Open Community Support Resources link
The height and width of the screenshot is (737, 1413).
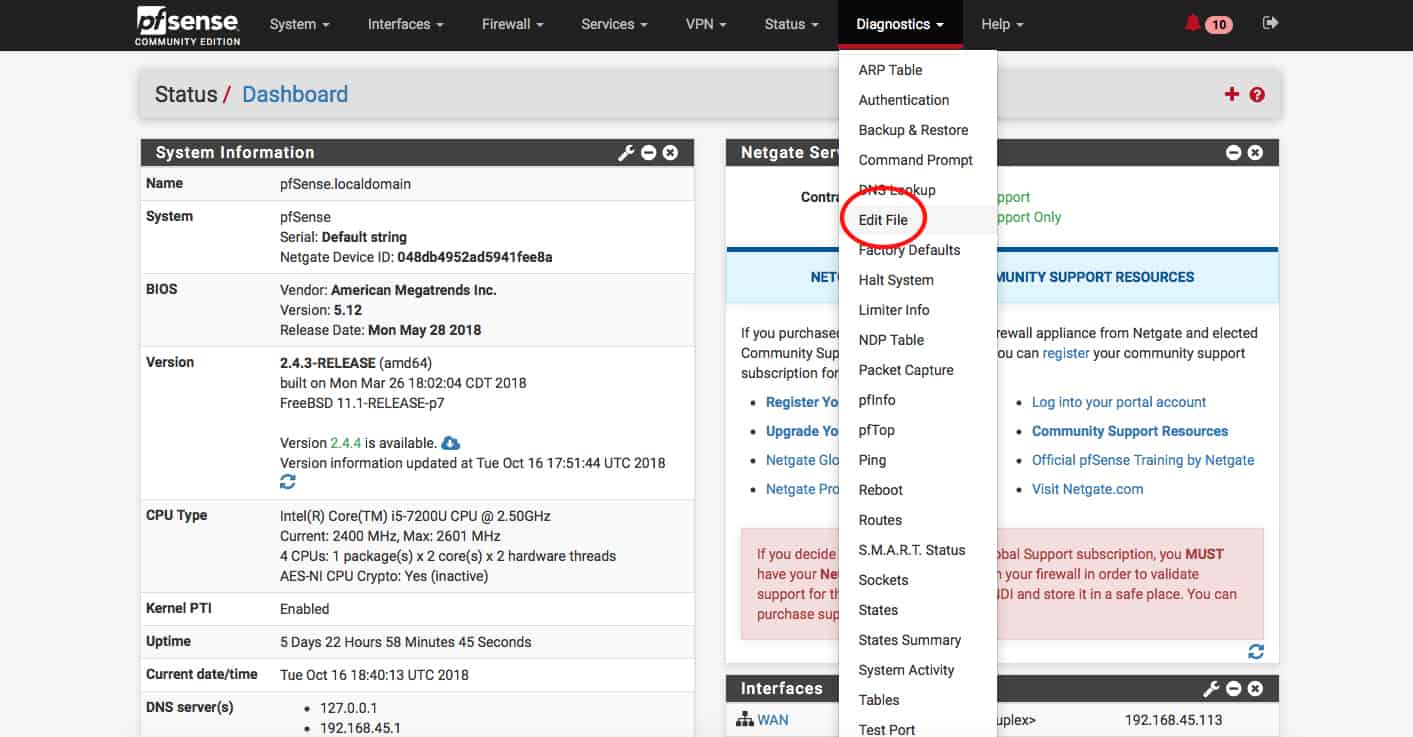pos(1130,431)
